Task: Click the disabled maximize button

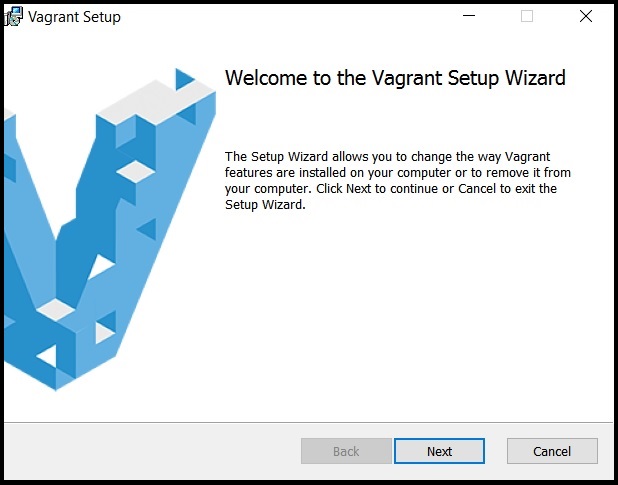Action: (x=527, y=16)
